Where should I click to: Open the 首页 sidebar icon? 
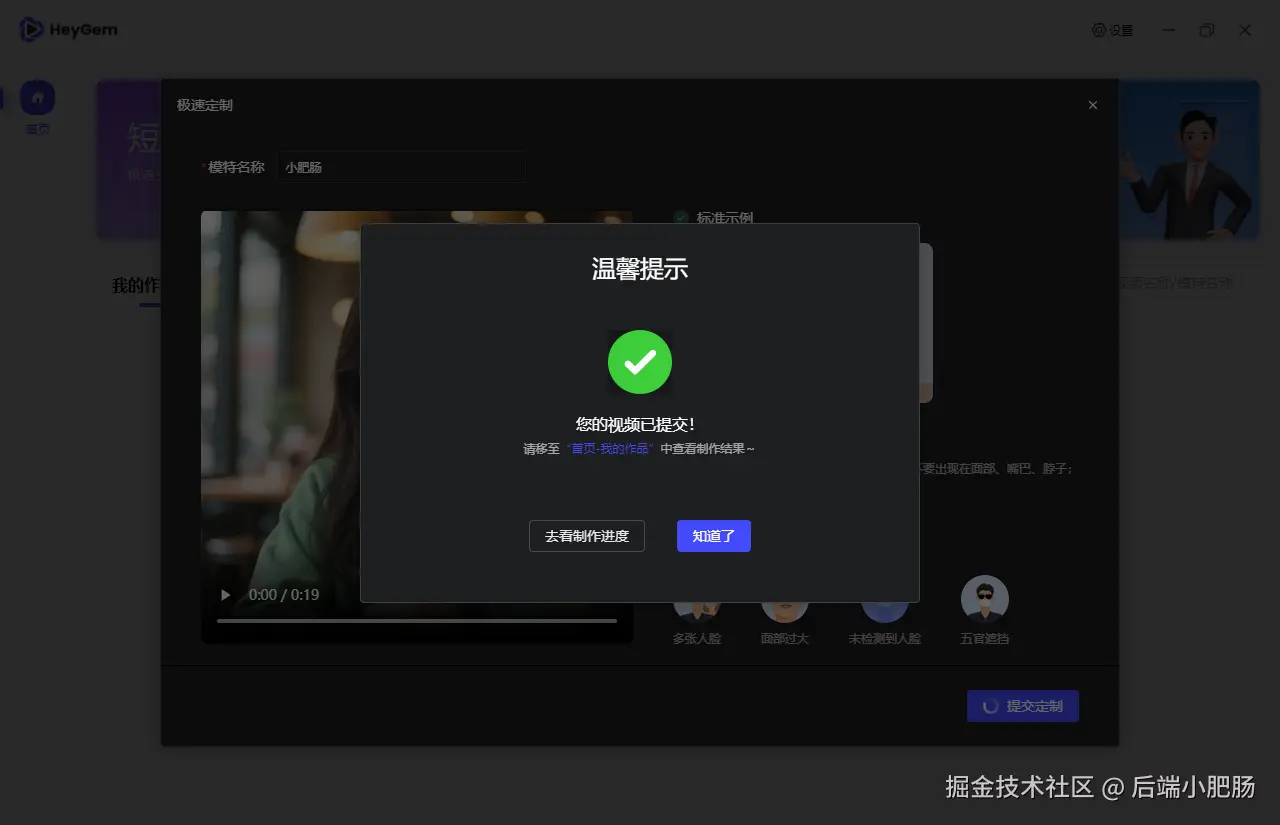37,98
